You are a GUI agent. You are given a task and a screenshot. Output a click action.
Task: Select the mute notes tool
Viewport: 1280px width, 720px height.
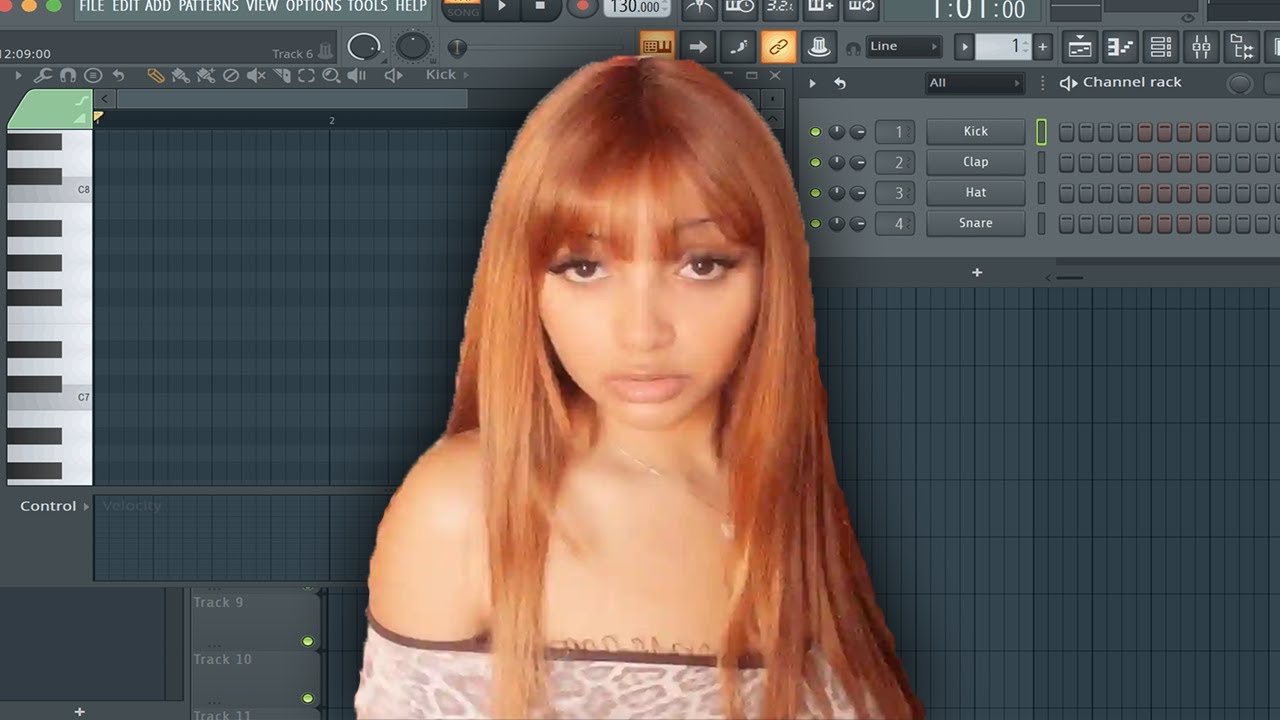256,75
